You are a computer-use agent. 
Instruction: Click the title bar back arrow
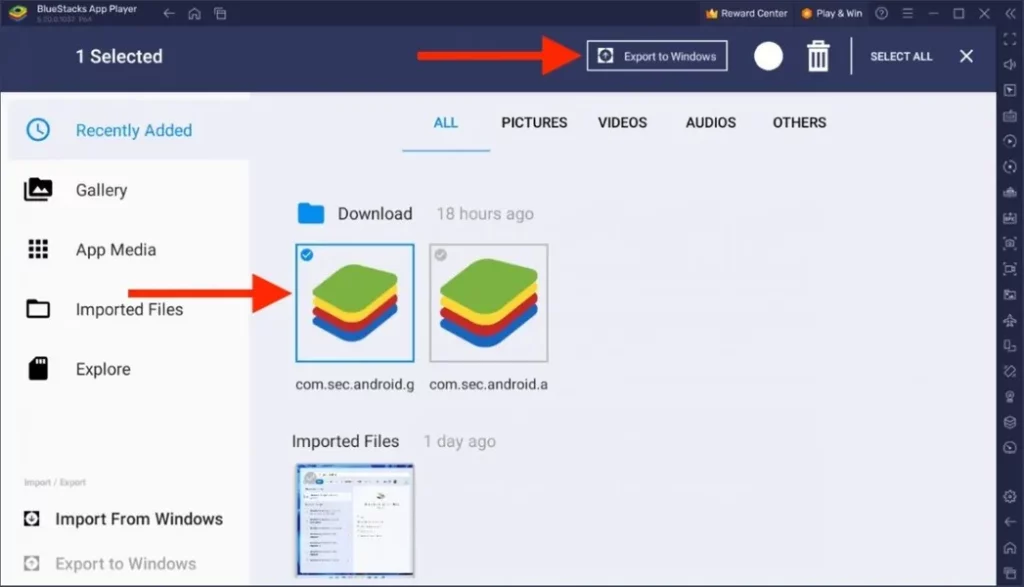(x=168, y=13)
